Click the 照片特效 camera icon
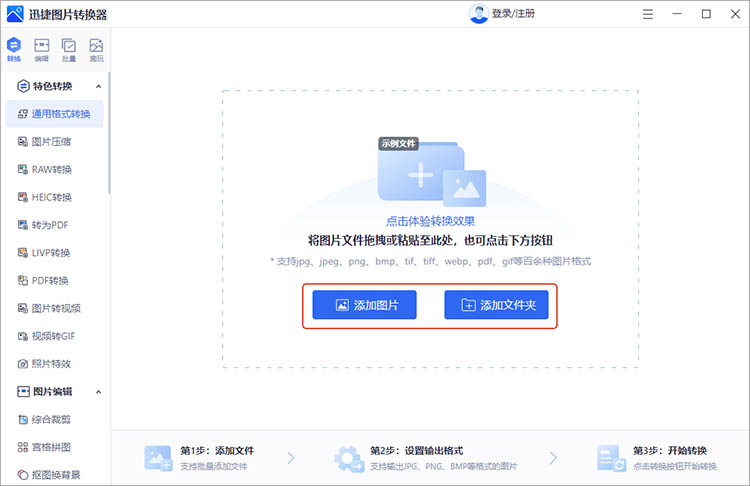 coord(22,364)
